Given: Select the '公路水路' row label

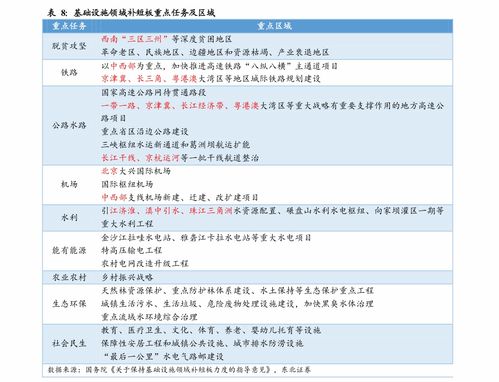Looking at the screenshot, I should [x=69, y=125].
